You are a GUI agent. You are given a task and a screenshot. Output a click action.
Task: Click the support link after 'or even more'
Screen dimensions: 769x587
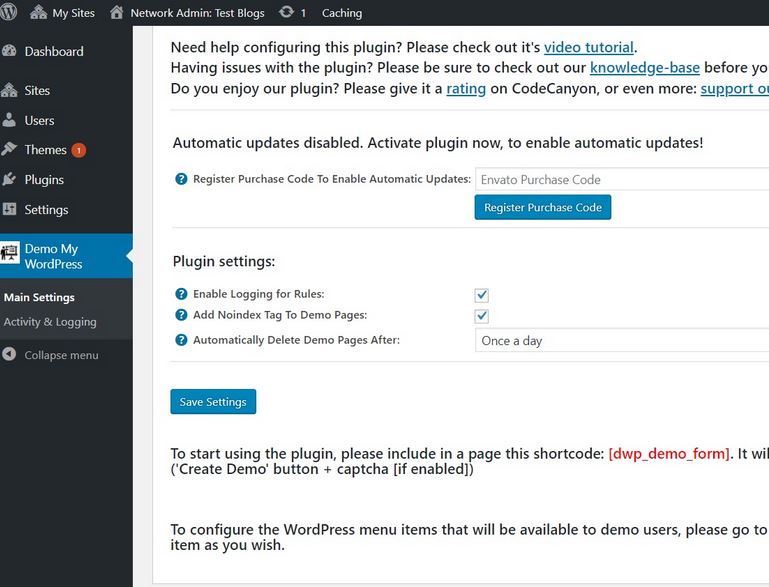pyautogui.click(x=735, y=89)
